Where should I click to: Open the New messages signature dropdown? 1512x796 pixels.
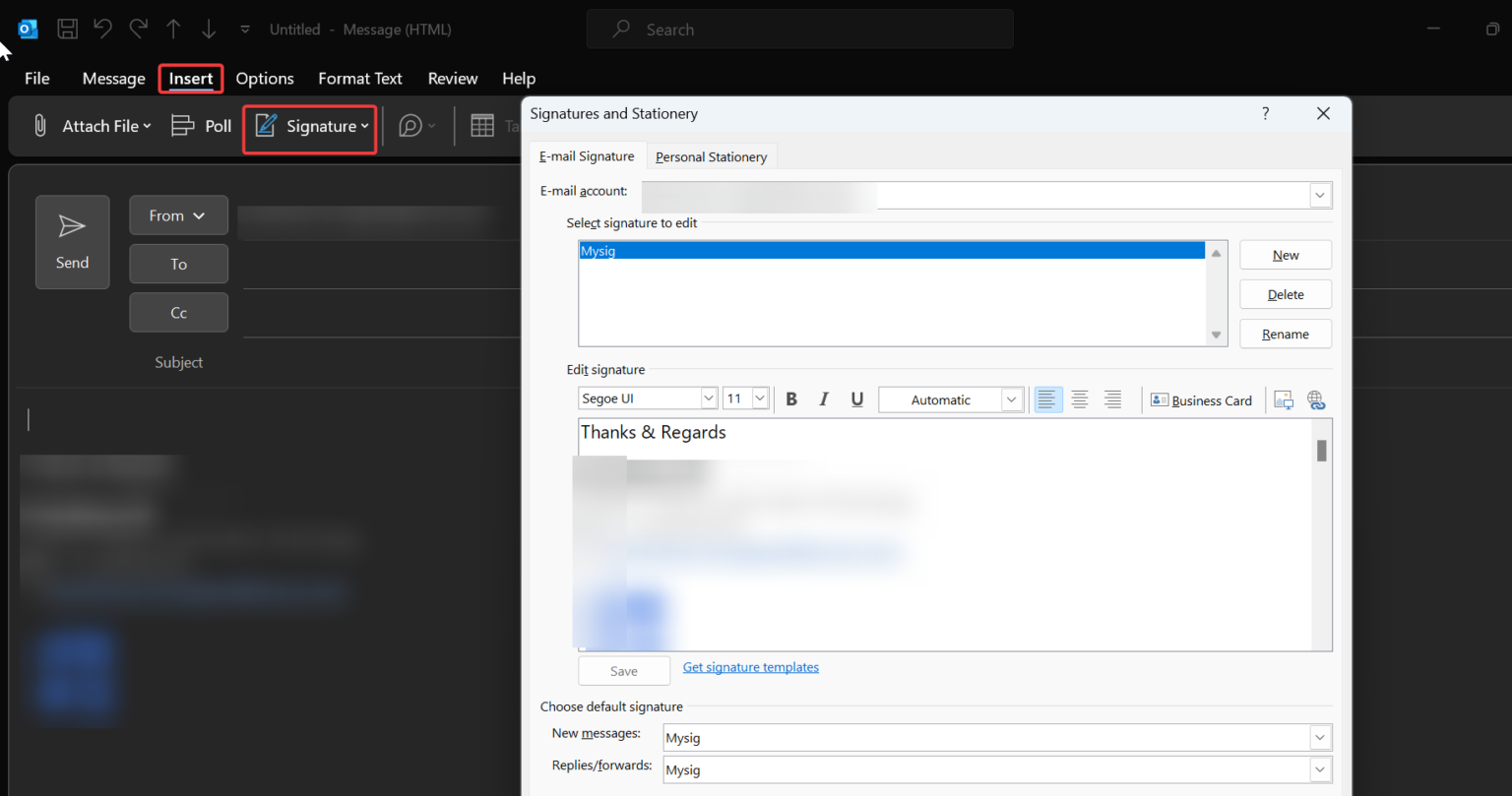point(1319,737)
